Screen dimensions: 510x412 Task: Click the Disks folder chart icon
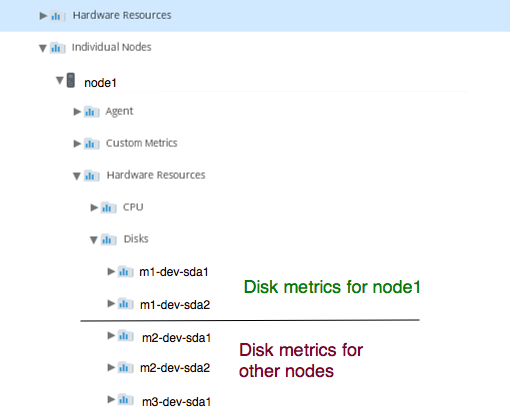(109, 239)
